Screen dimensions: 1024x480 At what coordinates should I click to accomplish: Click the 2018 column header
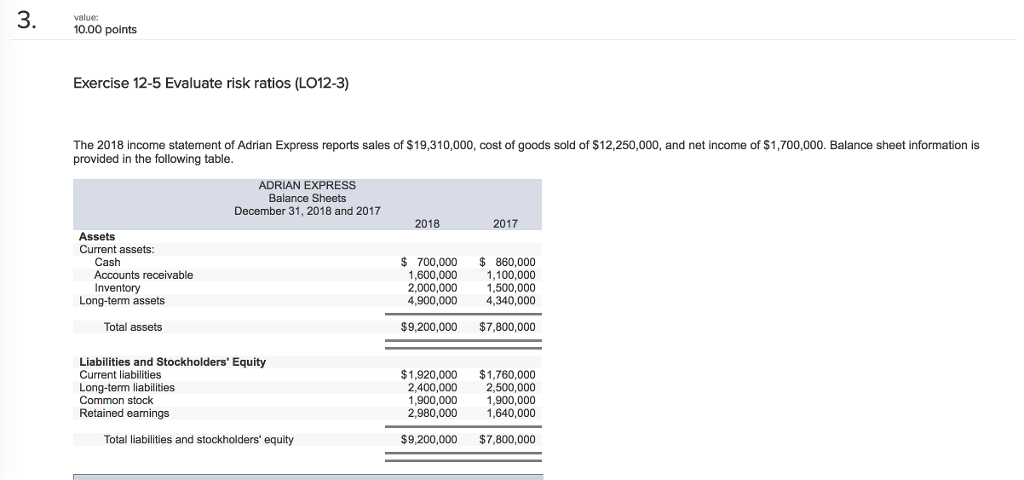click(427, 224)
